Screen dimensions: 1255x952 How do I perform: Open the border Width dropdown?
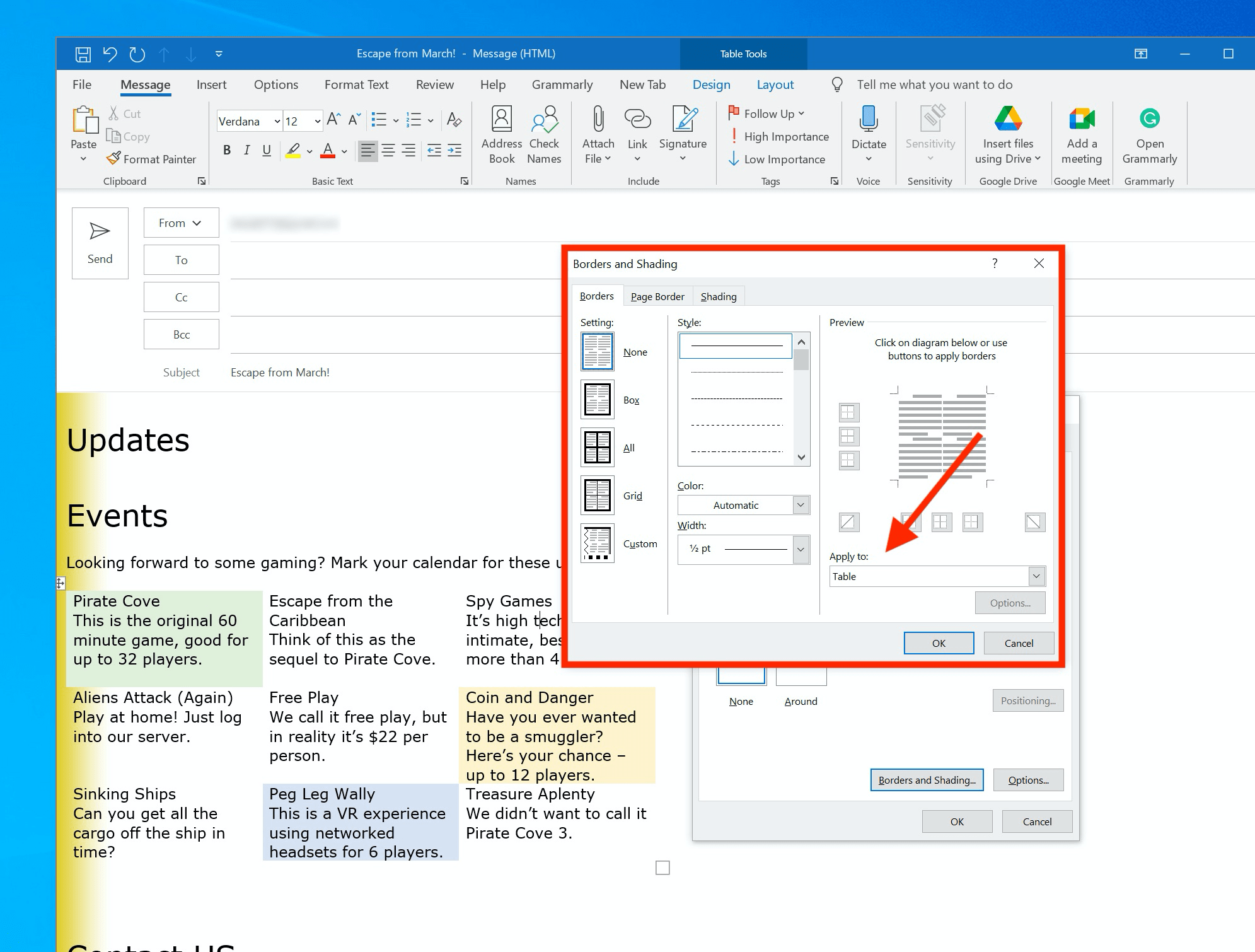pyautogui.click(x=800, y=549)
